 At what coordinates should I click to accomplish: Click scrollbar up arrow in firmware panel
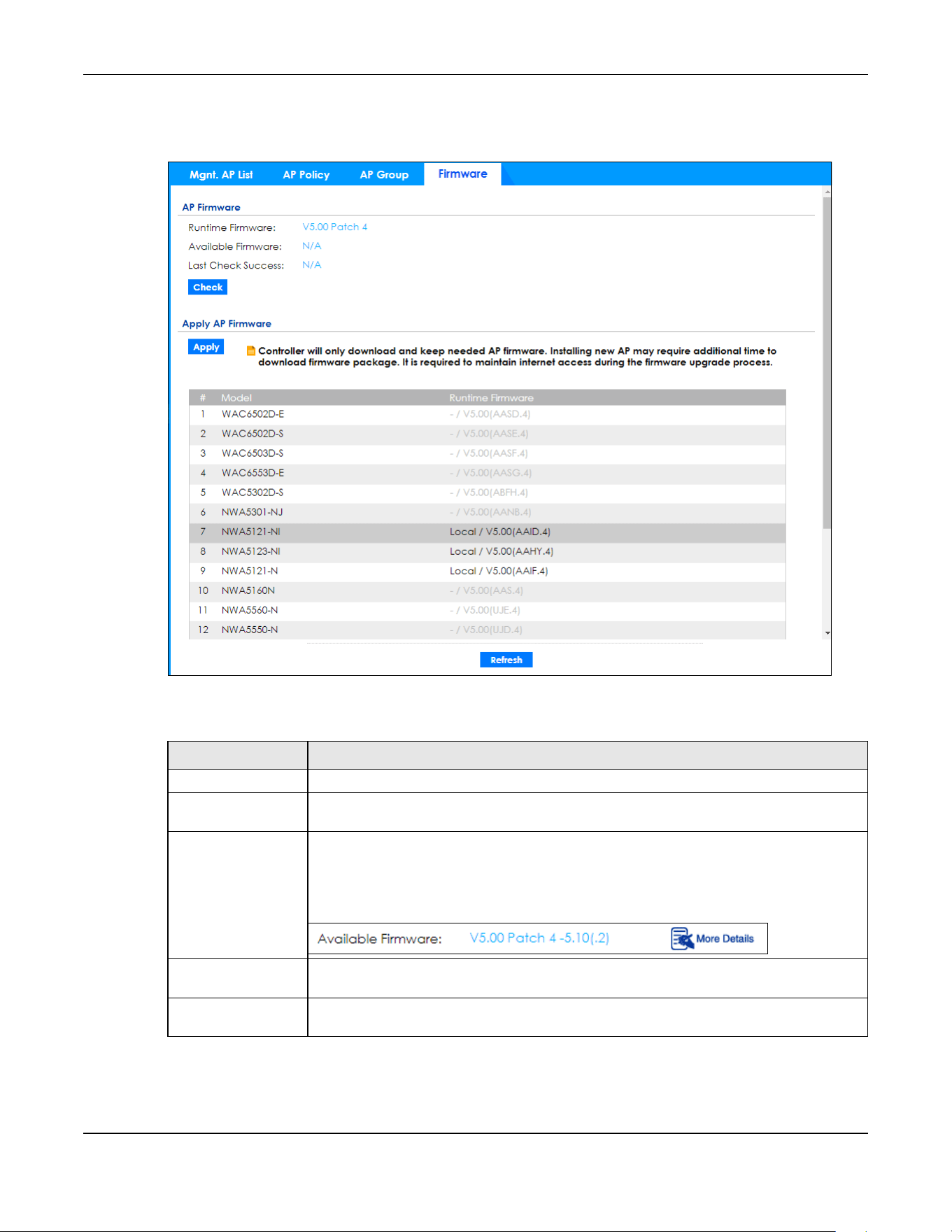coord(827,191)
